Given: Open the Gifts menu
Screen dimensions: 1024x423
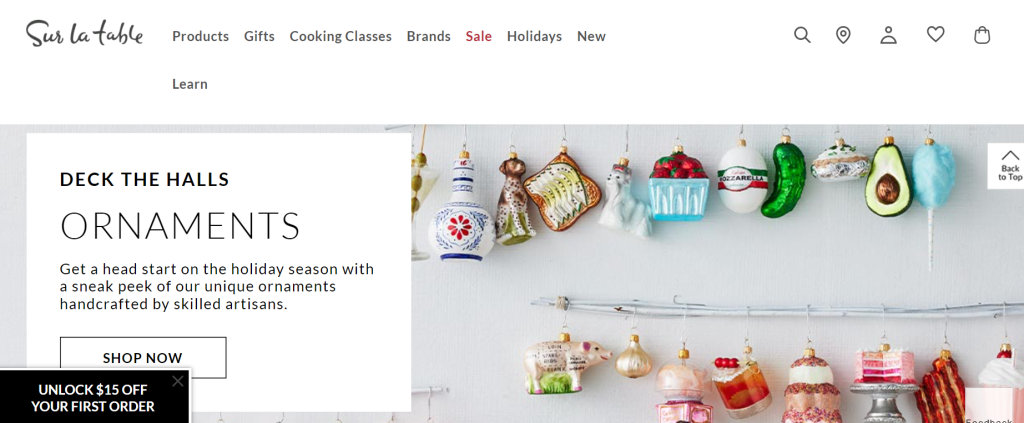Looking at the screenshot, I should tap(259, 37).
